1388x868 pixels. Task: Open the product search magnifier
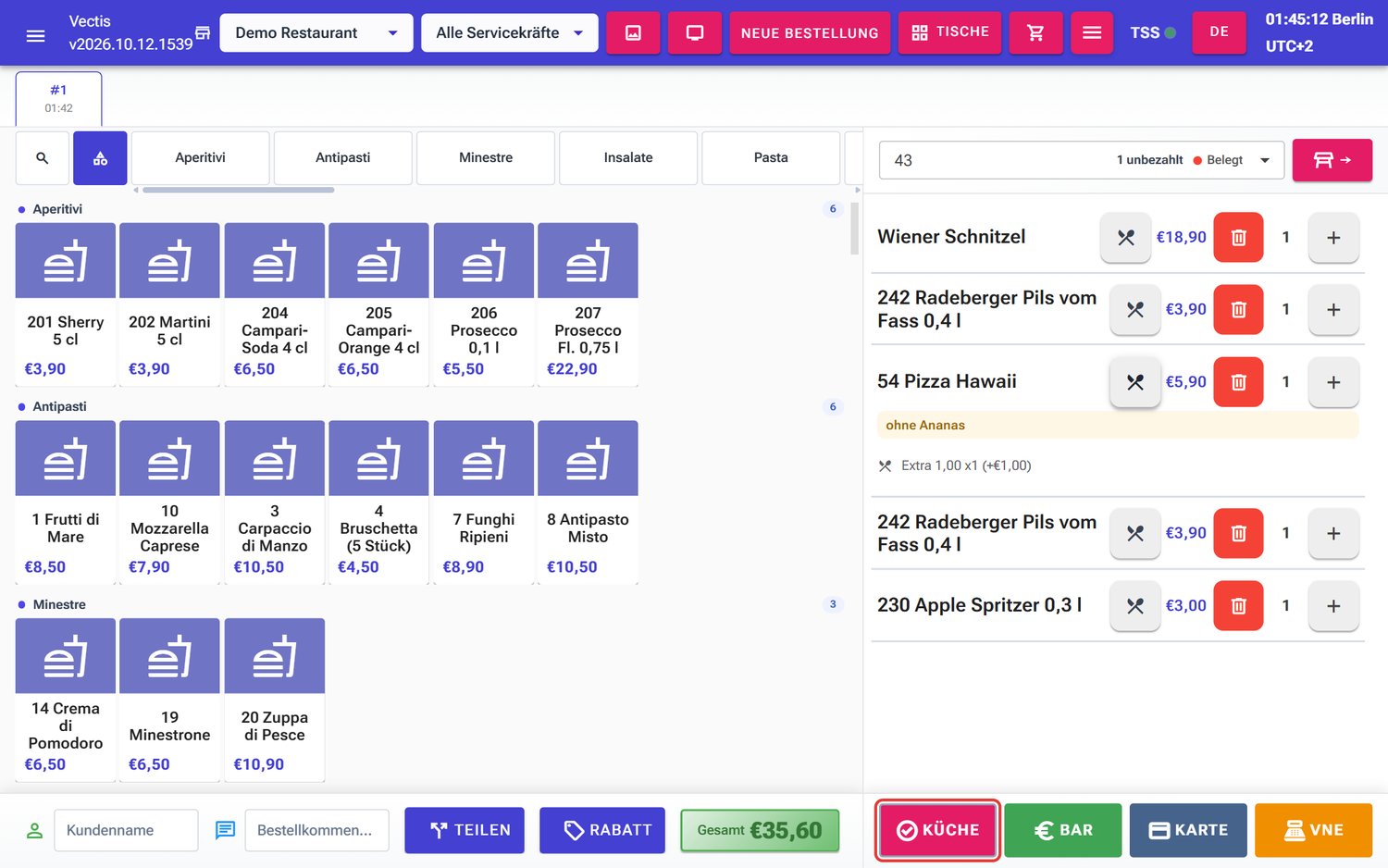(43, 158)
